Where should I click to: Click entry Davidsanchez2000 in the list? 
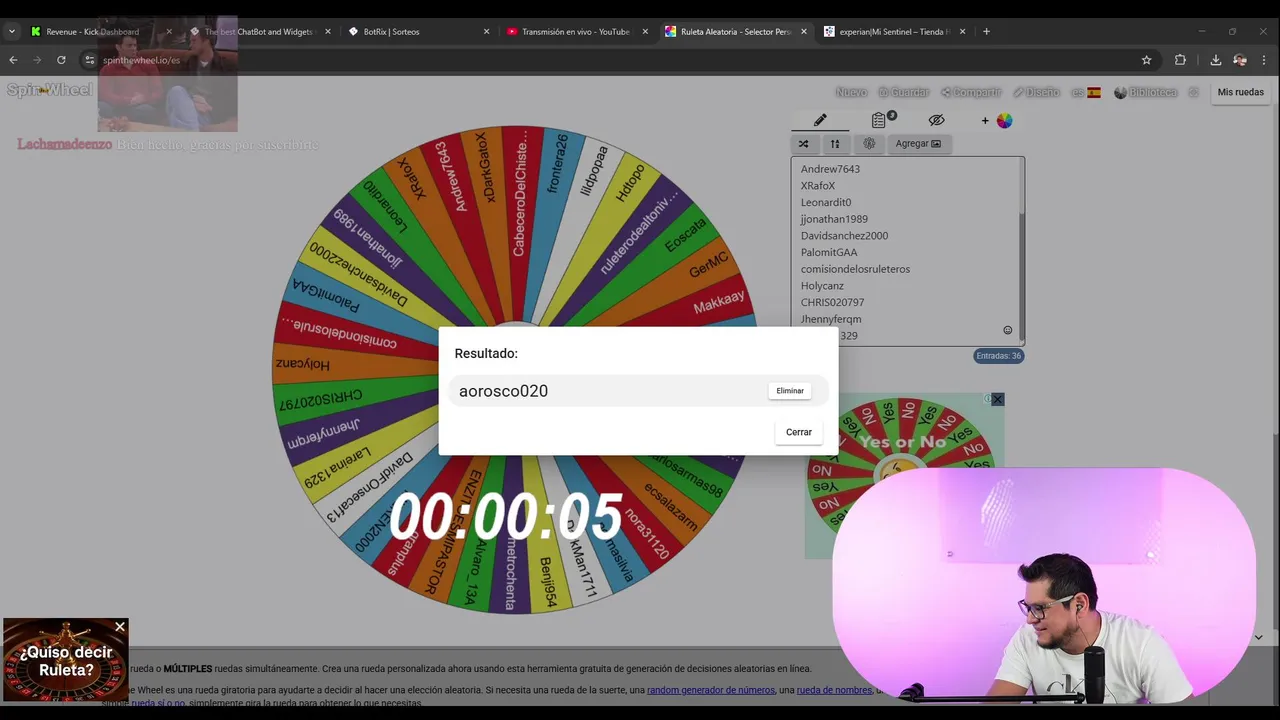click(x=844, y=236)
